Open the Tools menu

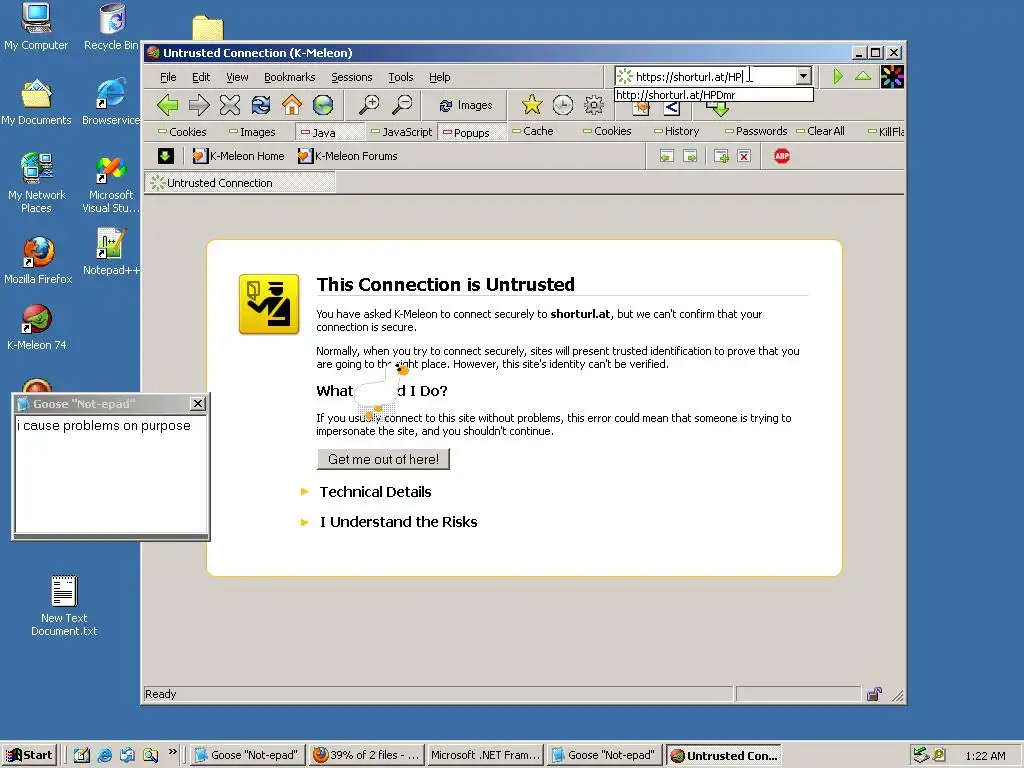click(x=400, y=77)
